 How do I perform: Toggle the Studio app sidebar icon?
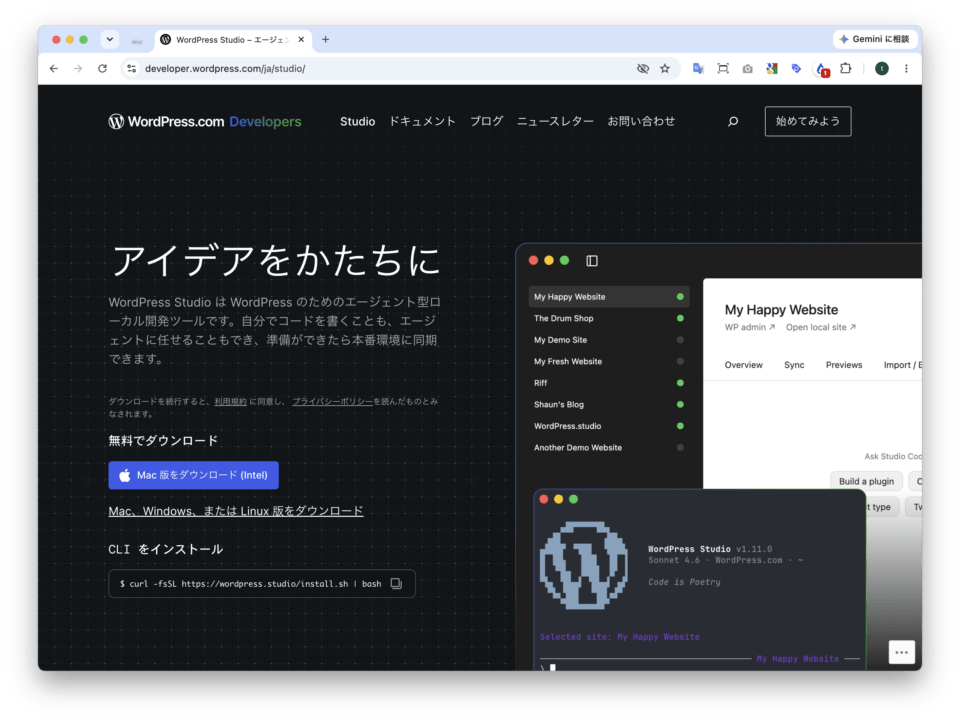point(592,261)
